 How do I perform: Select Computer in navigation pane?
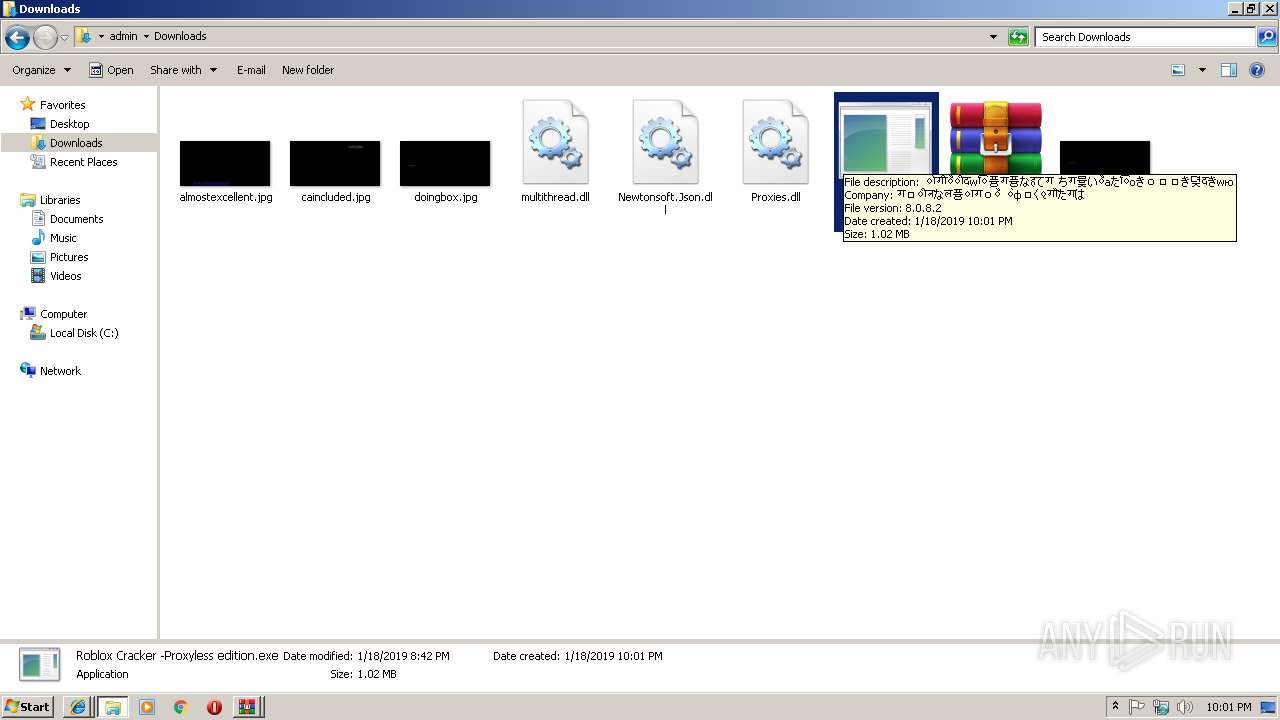pos(63,314)
